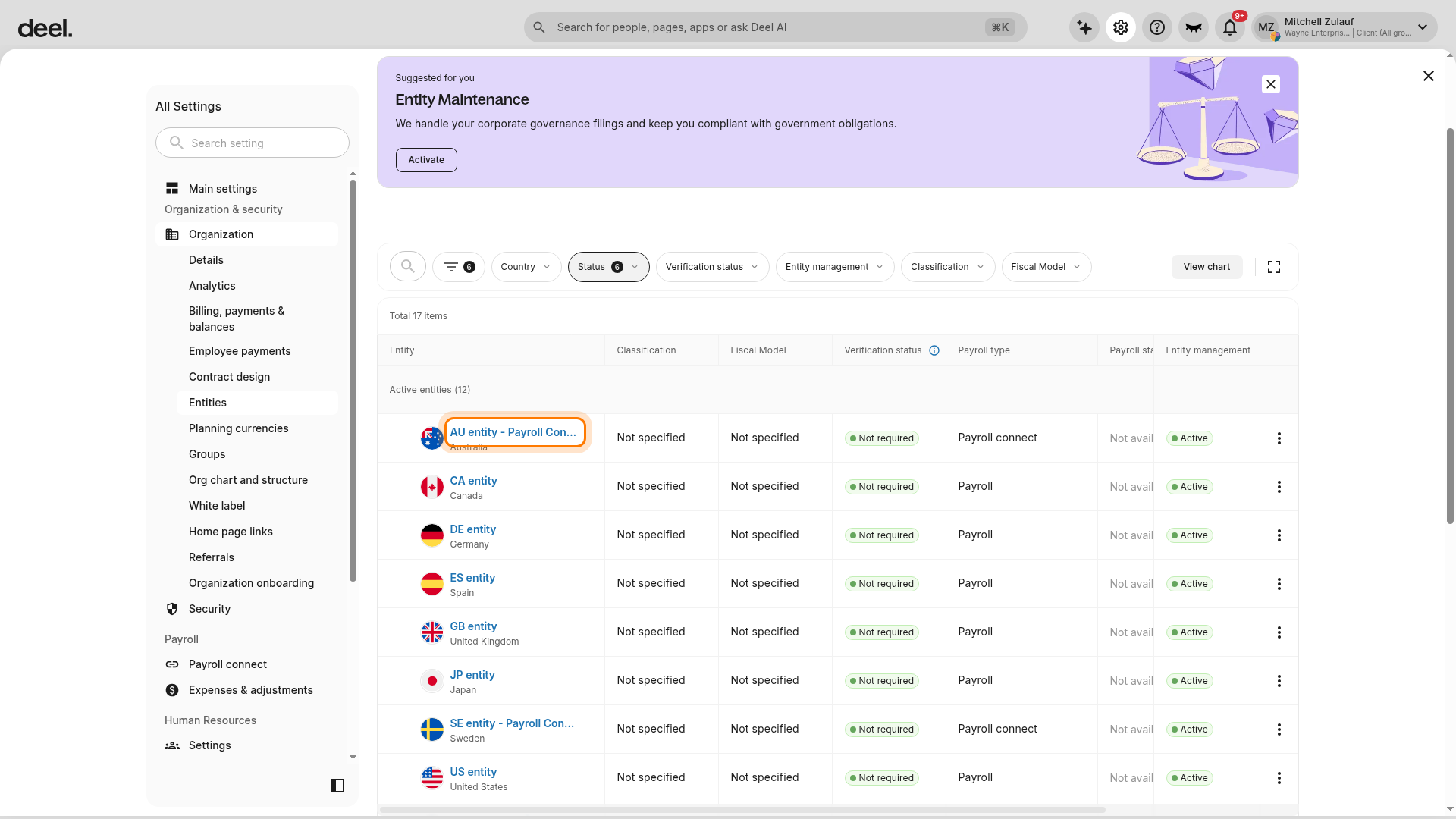Screen dimensions: 1456x819
Task: Open the GB entity link
Action: click(474, 626)
